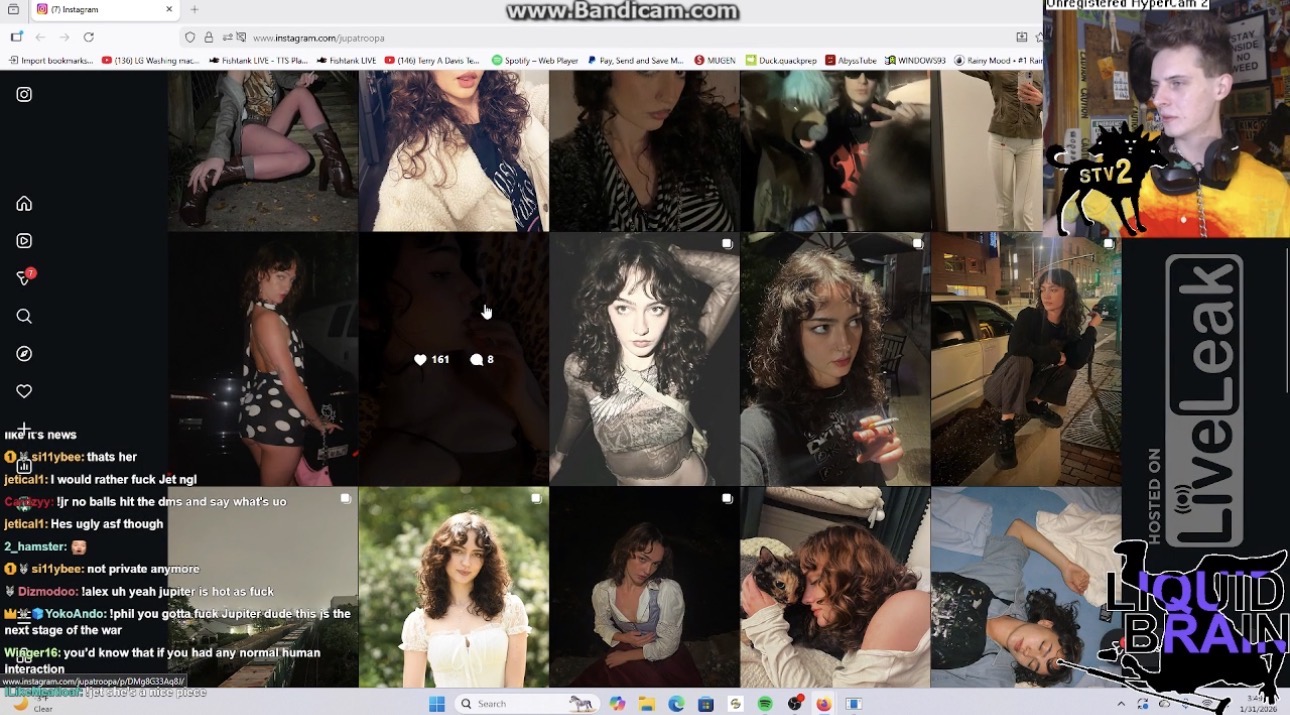Open MUGEN bookmark
Viewport: 1290px width, 715px height.
point(715,61)
